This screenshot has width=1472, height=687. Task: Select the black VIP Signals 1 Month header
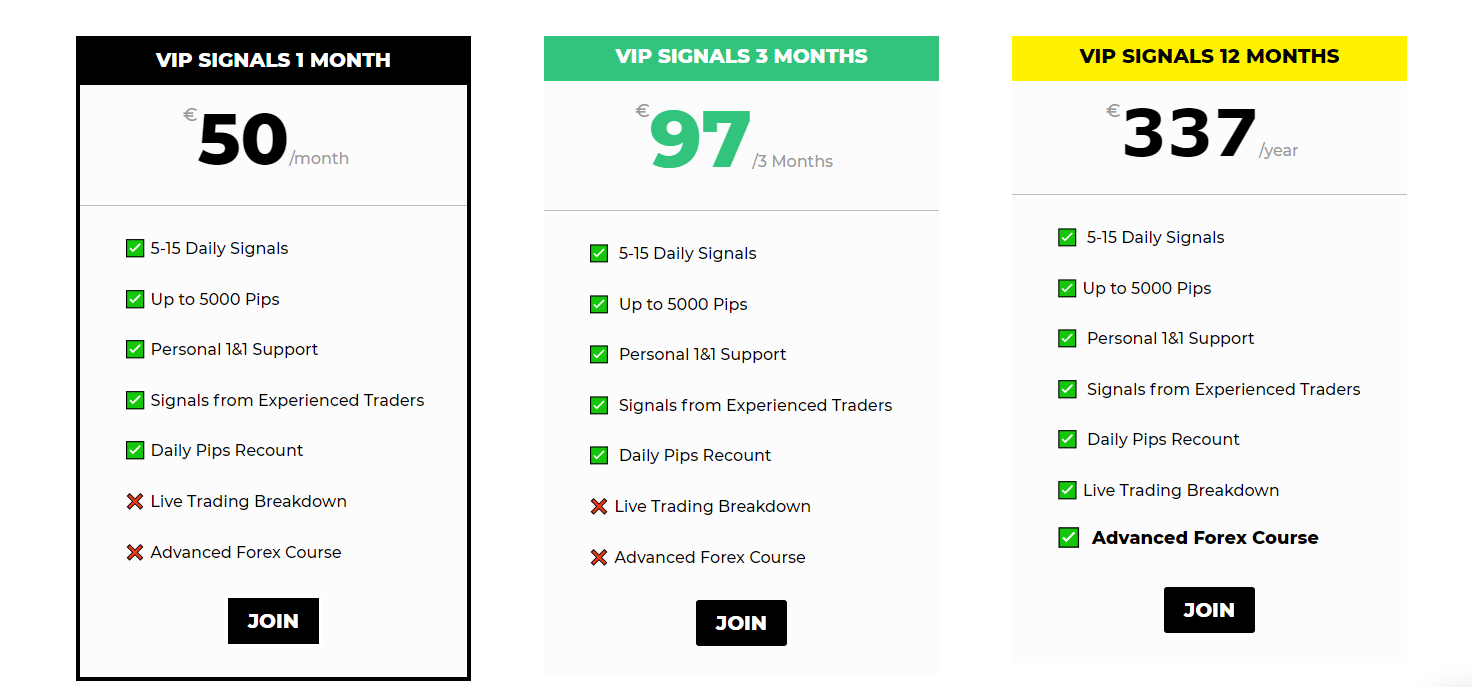[273, 60]
